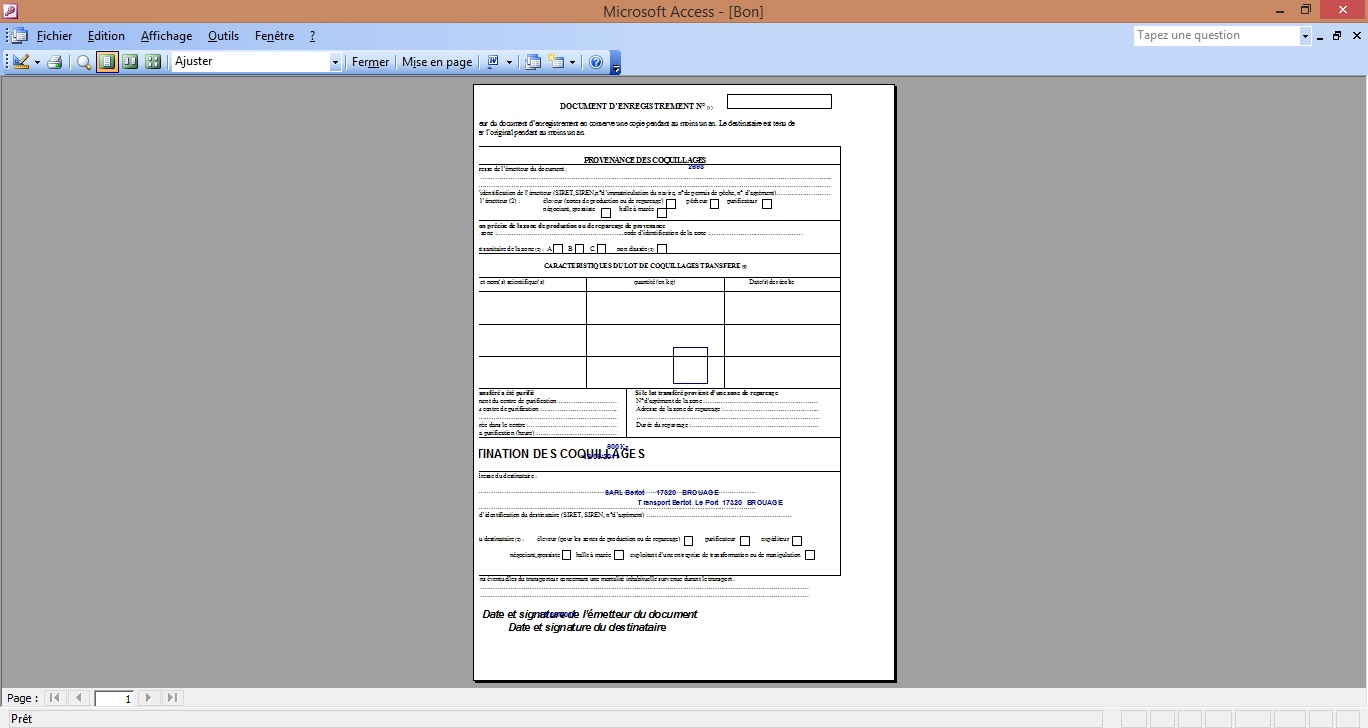Open the Outils menu
The width and height of the screenshot is (1368, 728).
pos(223,36)
